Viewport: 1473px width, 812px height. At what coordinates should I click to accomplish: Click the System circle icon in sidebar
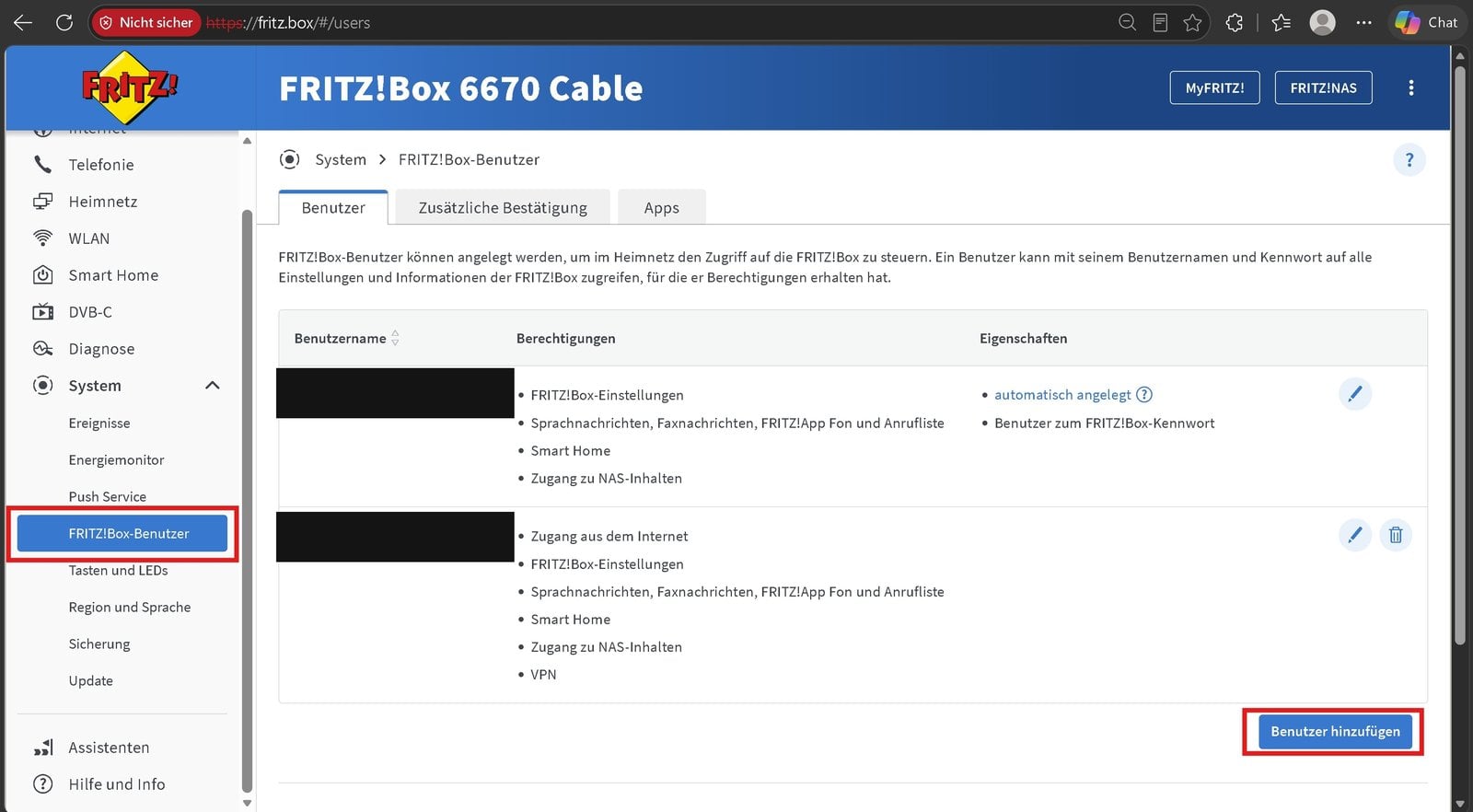pos(42,386)
